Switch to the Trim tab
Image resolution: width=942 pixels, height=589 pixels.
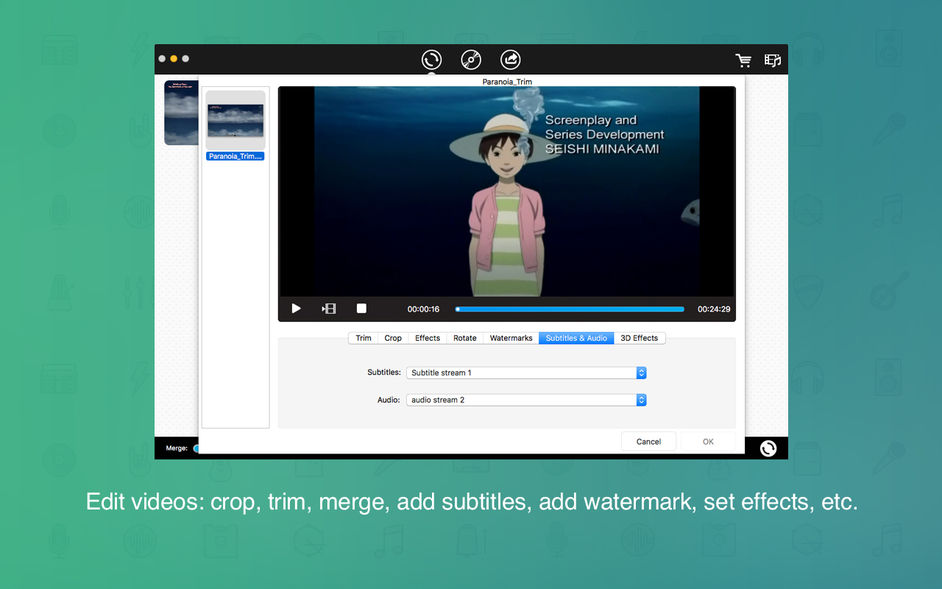tap(363, 338)
